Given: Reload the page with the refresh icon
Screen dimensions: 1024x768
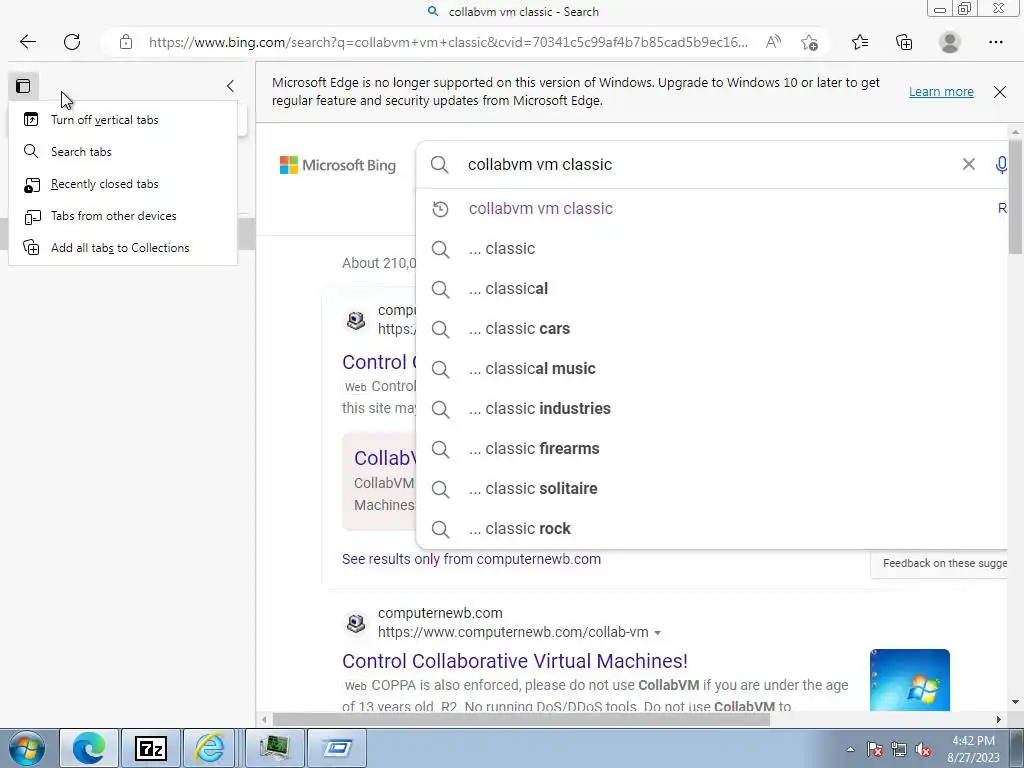Looking at the screenshot, I should point(72,42).
